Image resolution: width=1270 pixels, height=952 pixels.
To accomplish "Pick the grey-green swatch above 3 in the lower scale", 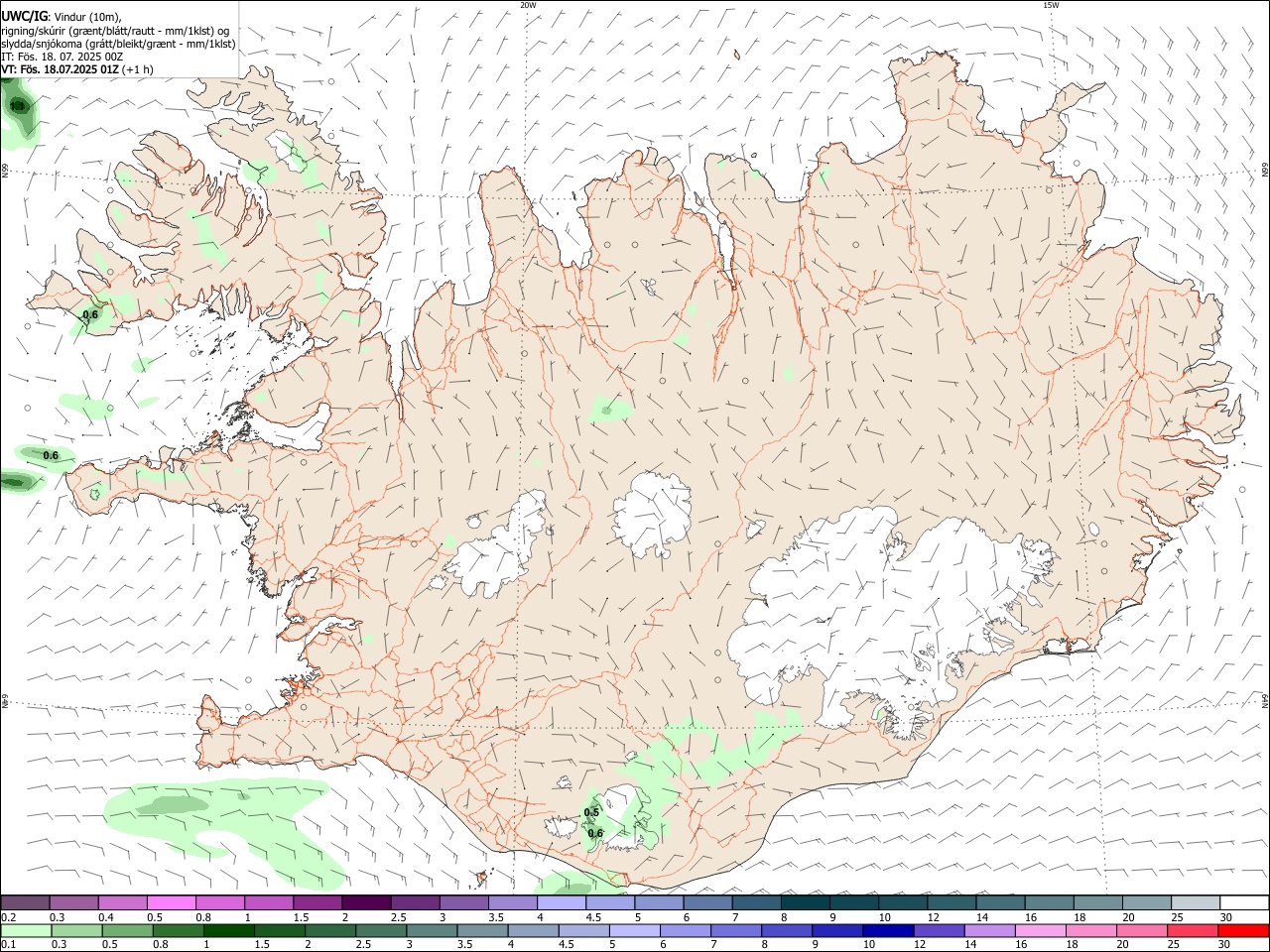I will click(431, 931).
